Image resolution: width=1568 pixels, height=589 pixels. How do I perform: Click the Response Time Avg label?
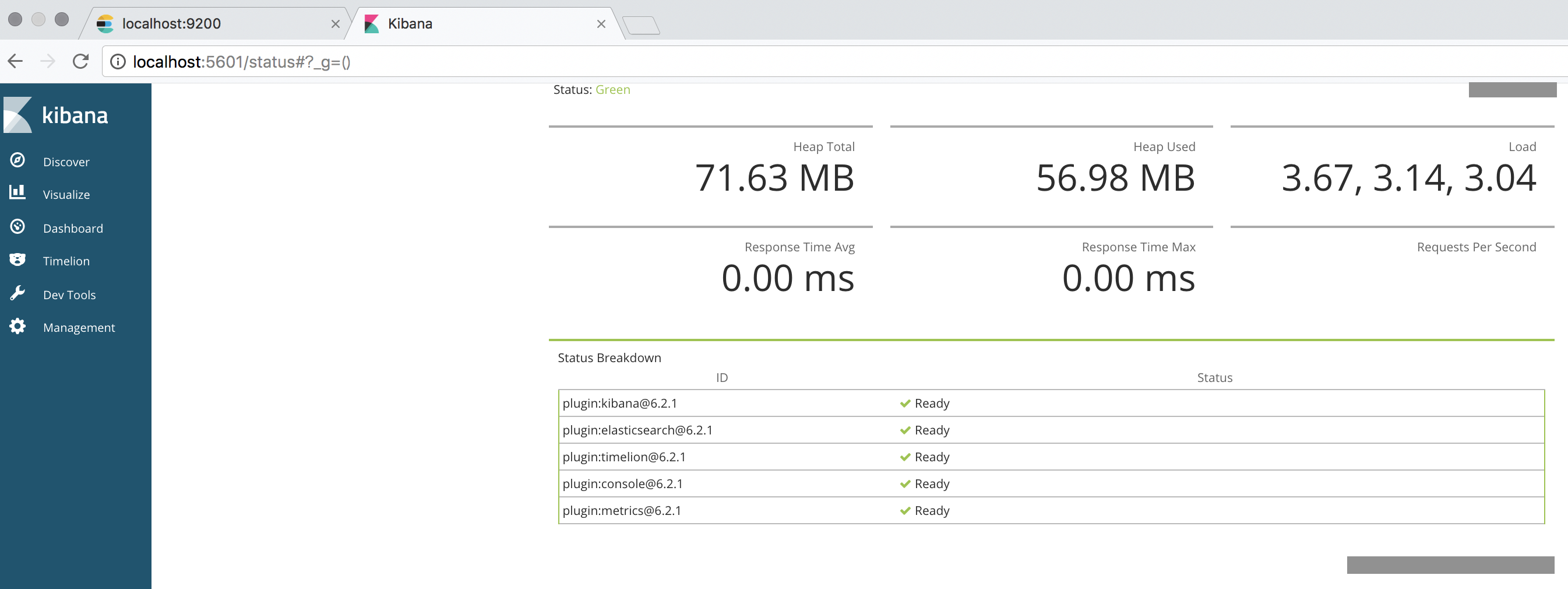tap(799, 247)
